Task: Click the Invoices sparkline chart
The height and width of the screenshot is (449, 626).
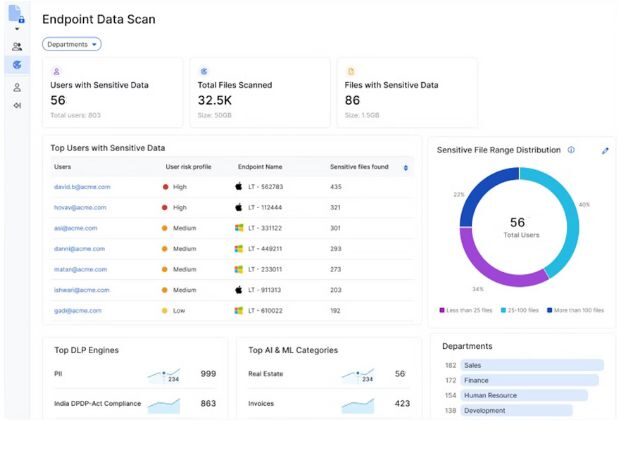Action: point(358,405)
